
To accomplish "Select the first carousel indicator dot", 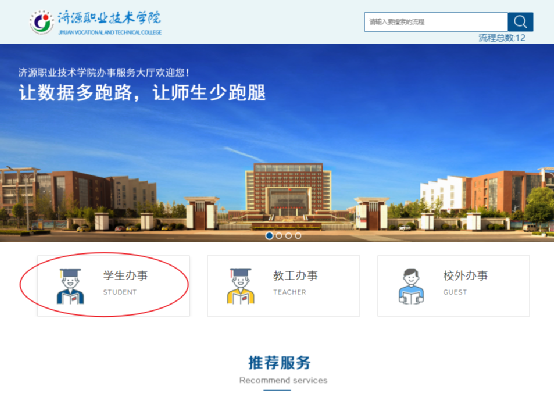I will [269, 235].
